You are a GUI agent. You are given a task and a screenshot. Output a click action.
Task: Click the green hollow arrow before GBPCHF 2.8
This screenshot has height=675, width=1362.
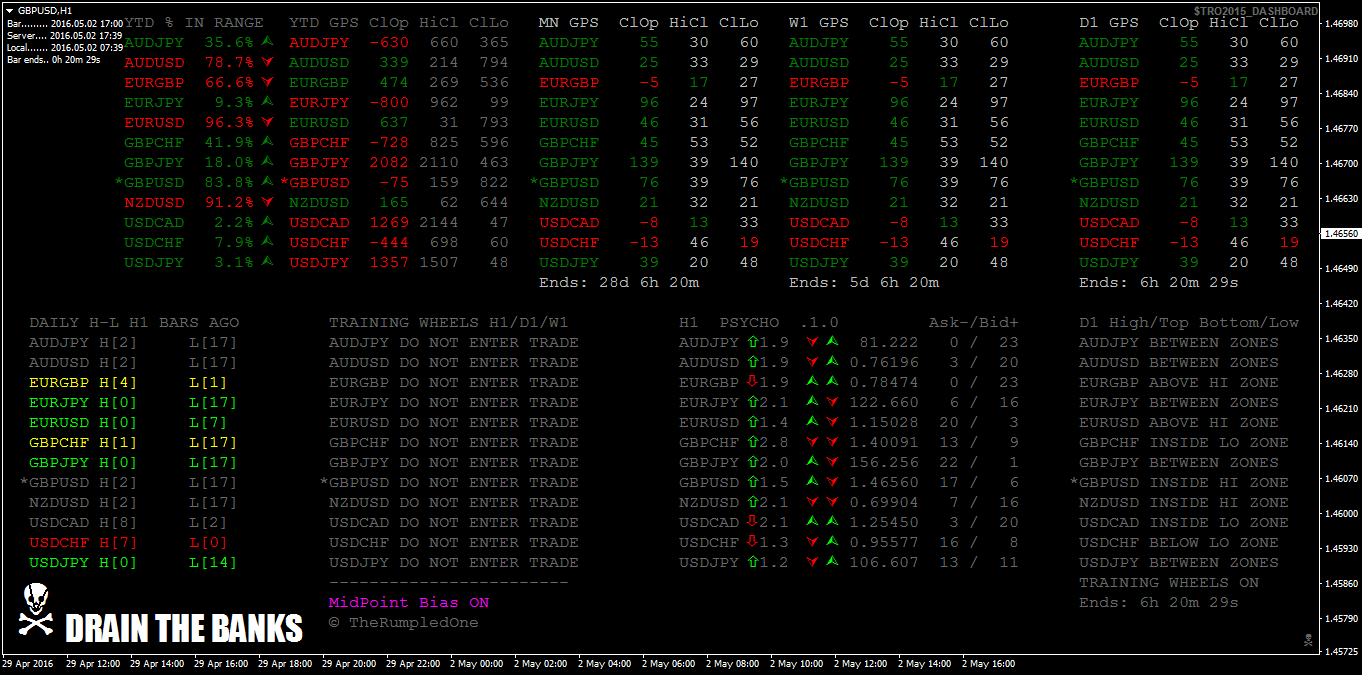[x=752, y=442]
